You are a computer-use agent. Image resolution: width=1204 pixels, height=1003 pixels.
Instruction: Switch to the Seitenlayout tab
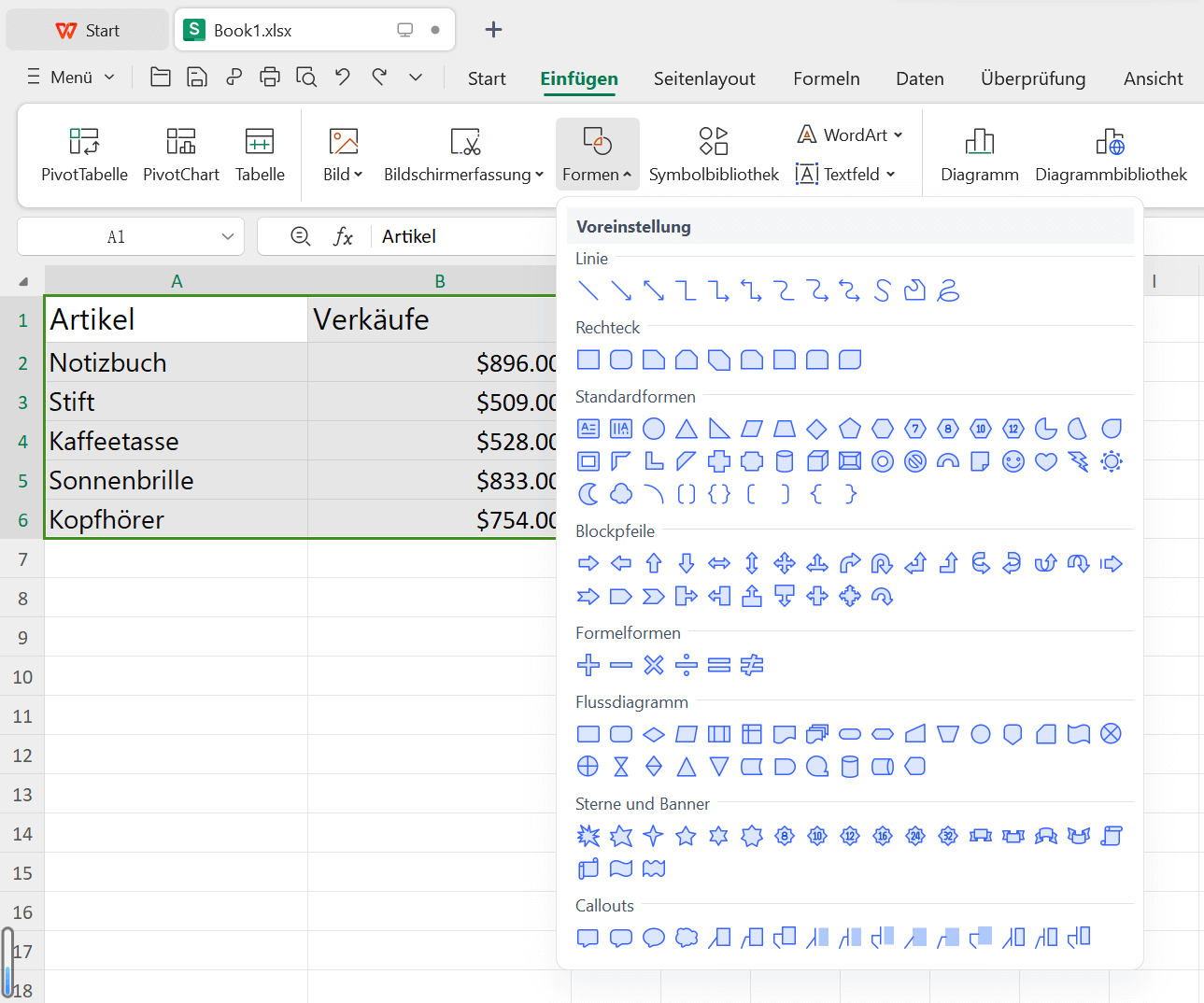click(x=704, y=78)
